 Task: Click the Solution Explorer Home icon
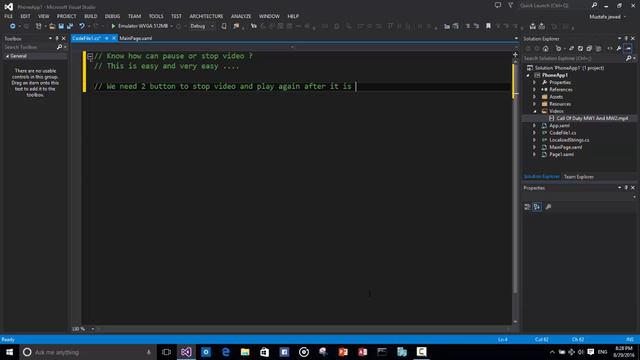[x=546, y=49]
